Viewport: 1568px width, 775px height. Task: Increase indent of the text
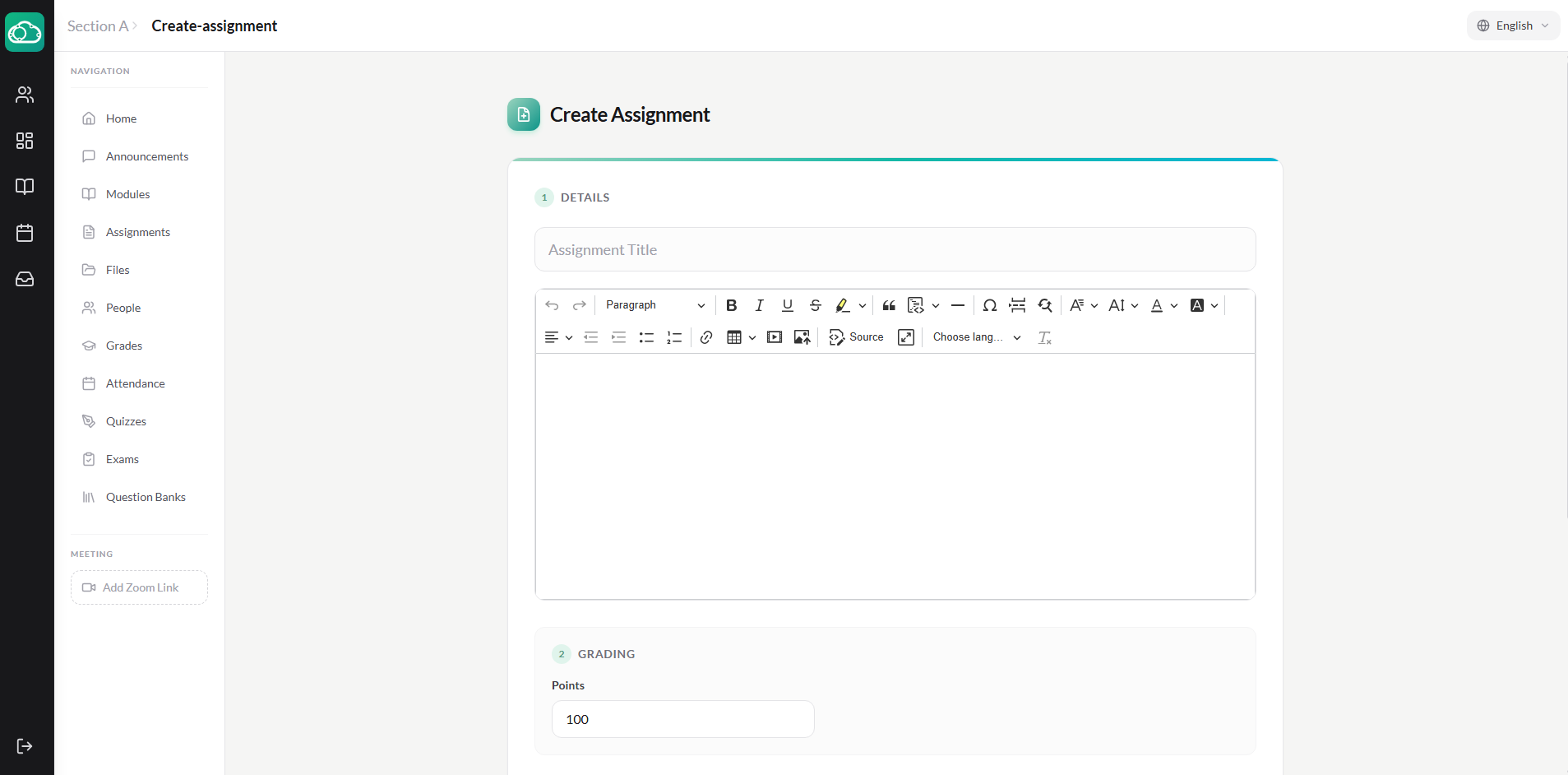(619, 337)
